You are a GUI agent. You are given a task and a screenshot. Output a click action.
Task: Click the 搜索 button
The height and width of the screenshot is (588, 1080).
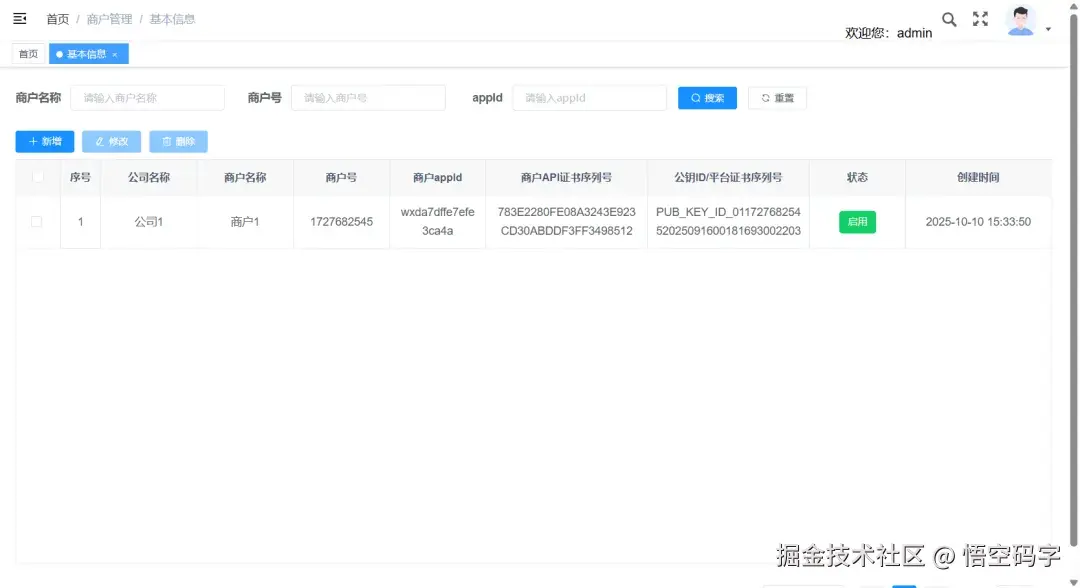pos(707,98)
